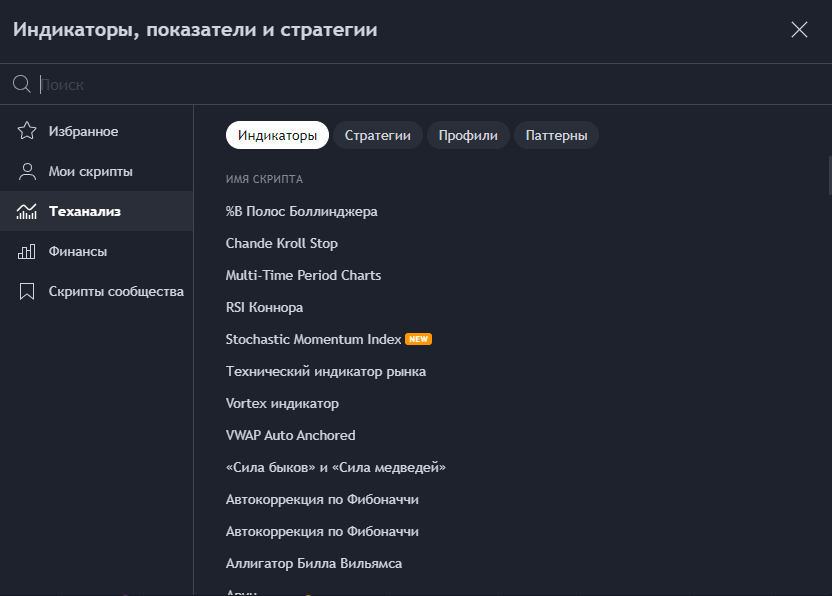Click the star icon next to Избранное
The width and height of the screenshot is (832, 596).
point(28,131)
